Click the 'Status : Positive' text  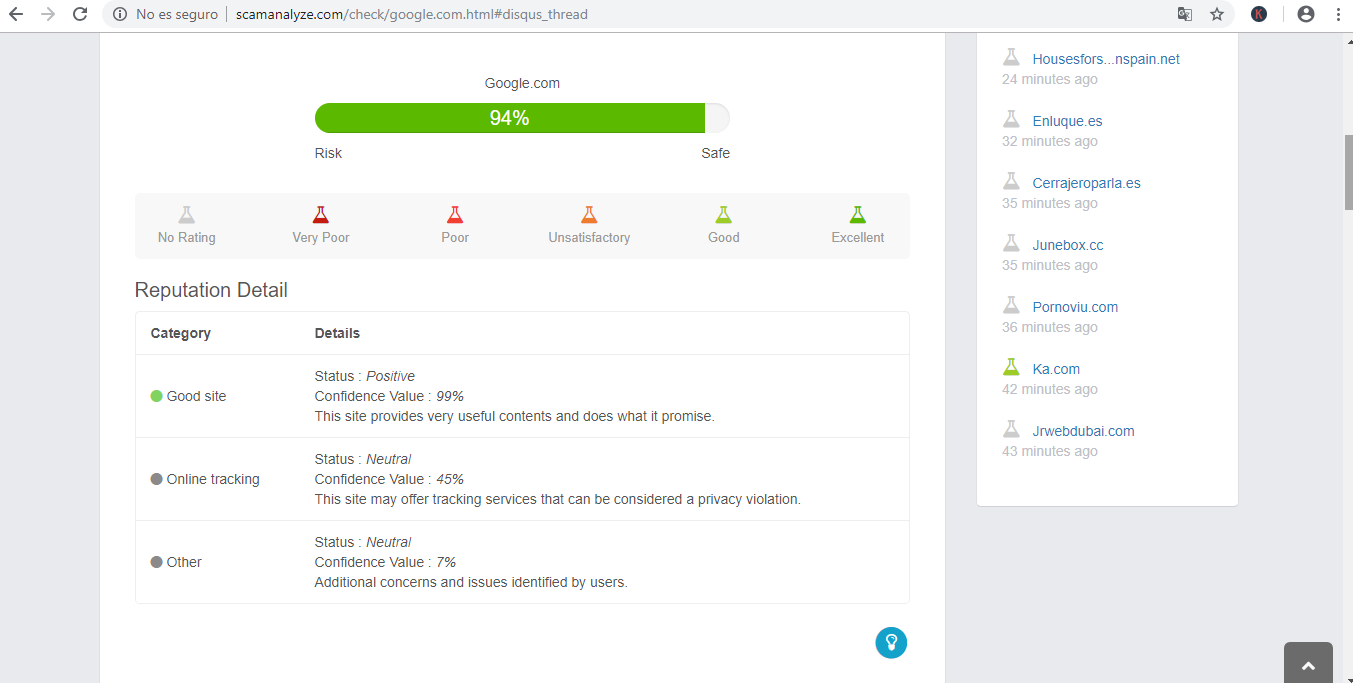364,376
